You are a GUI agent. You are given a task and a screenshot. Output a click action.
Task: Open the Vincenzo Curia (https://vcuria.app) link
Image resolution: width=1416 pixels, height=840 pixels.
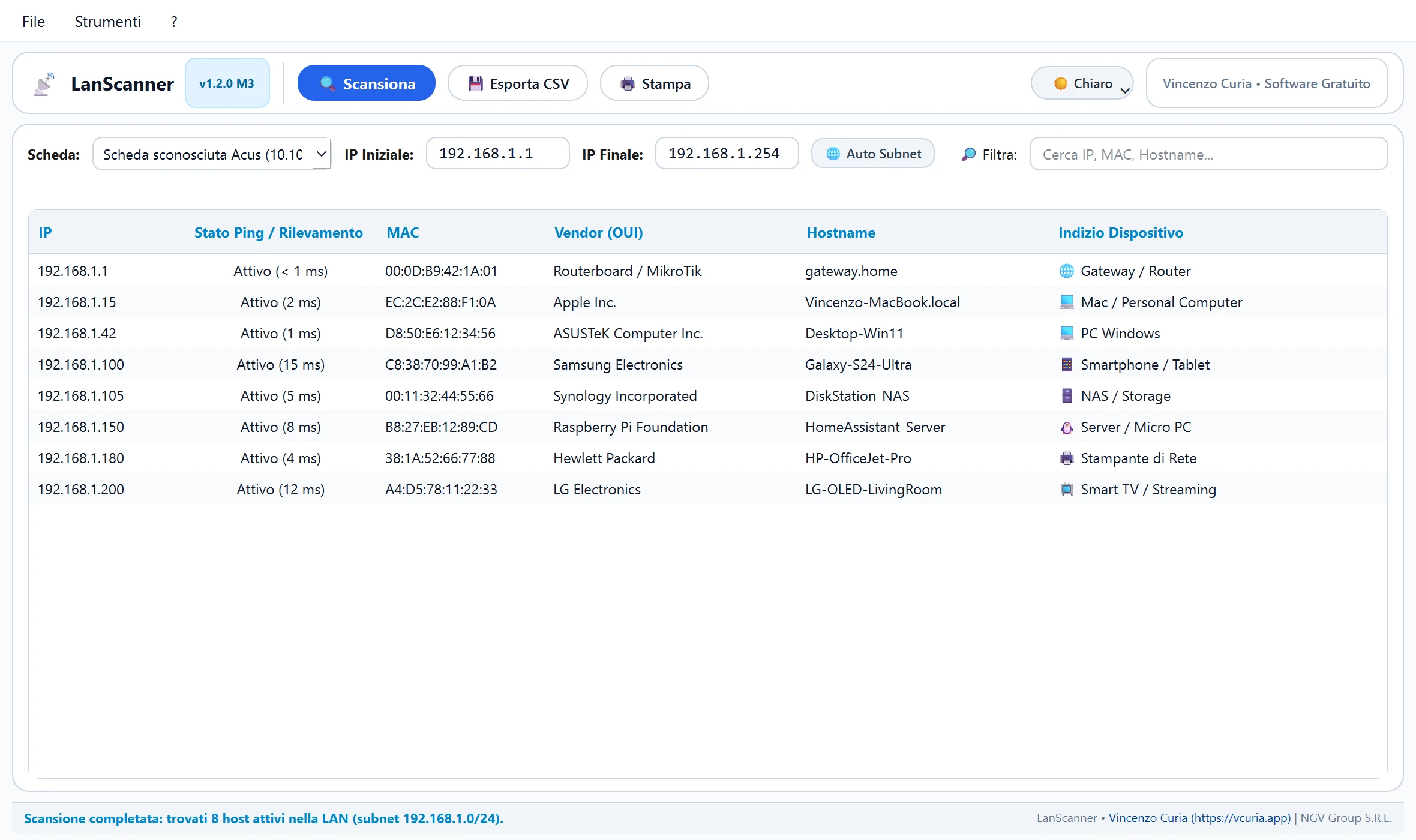pos(1199,818)
